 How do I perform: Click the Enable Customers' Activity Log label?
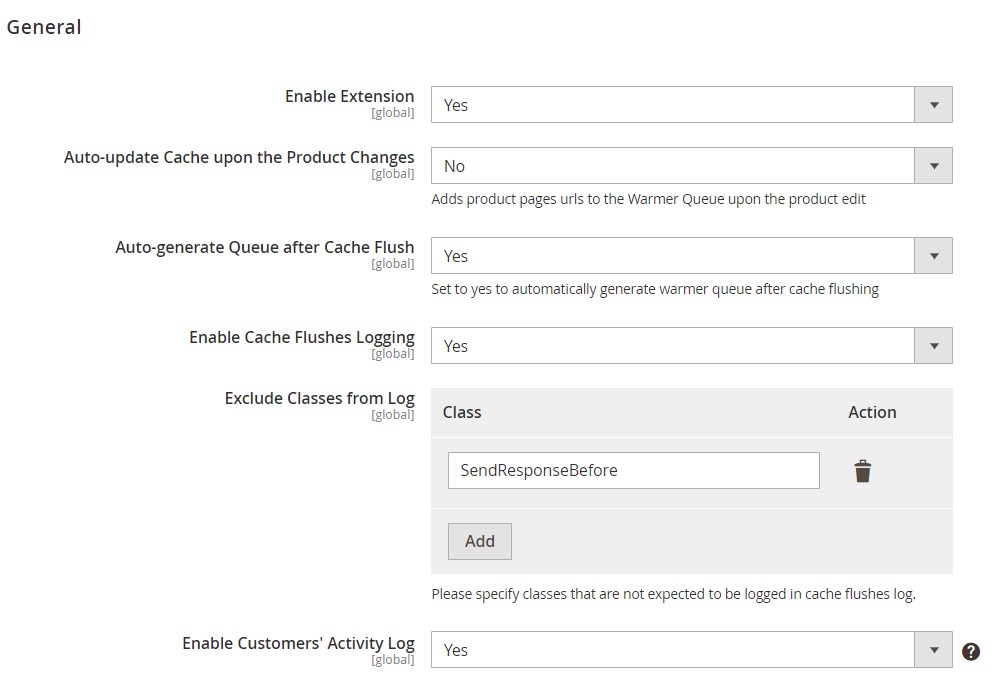pyautogui.click(x=298, y=643)
